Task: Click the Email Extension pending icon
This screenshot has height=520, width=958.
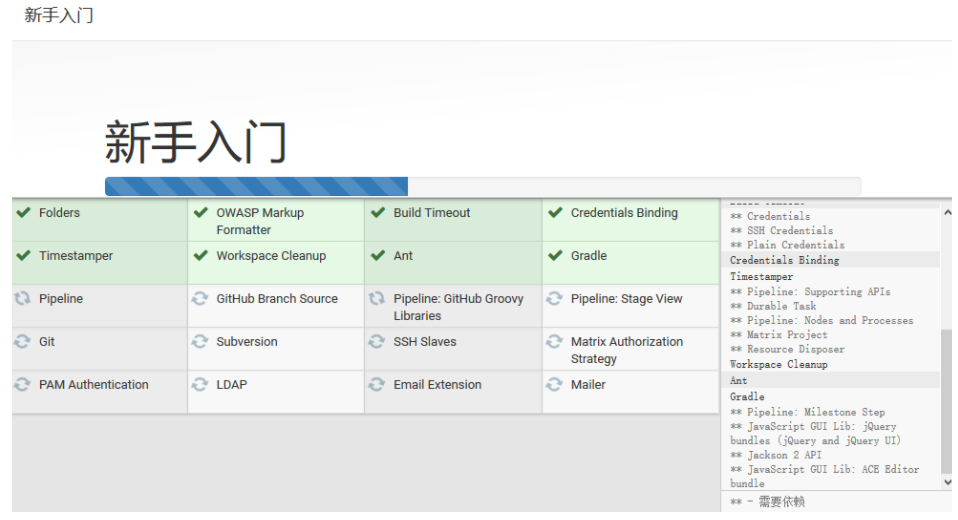Action: pos(377,384)
